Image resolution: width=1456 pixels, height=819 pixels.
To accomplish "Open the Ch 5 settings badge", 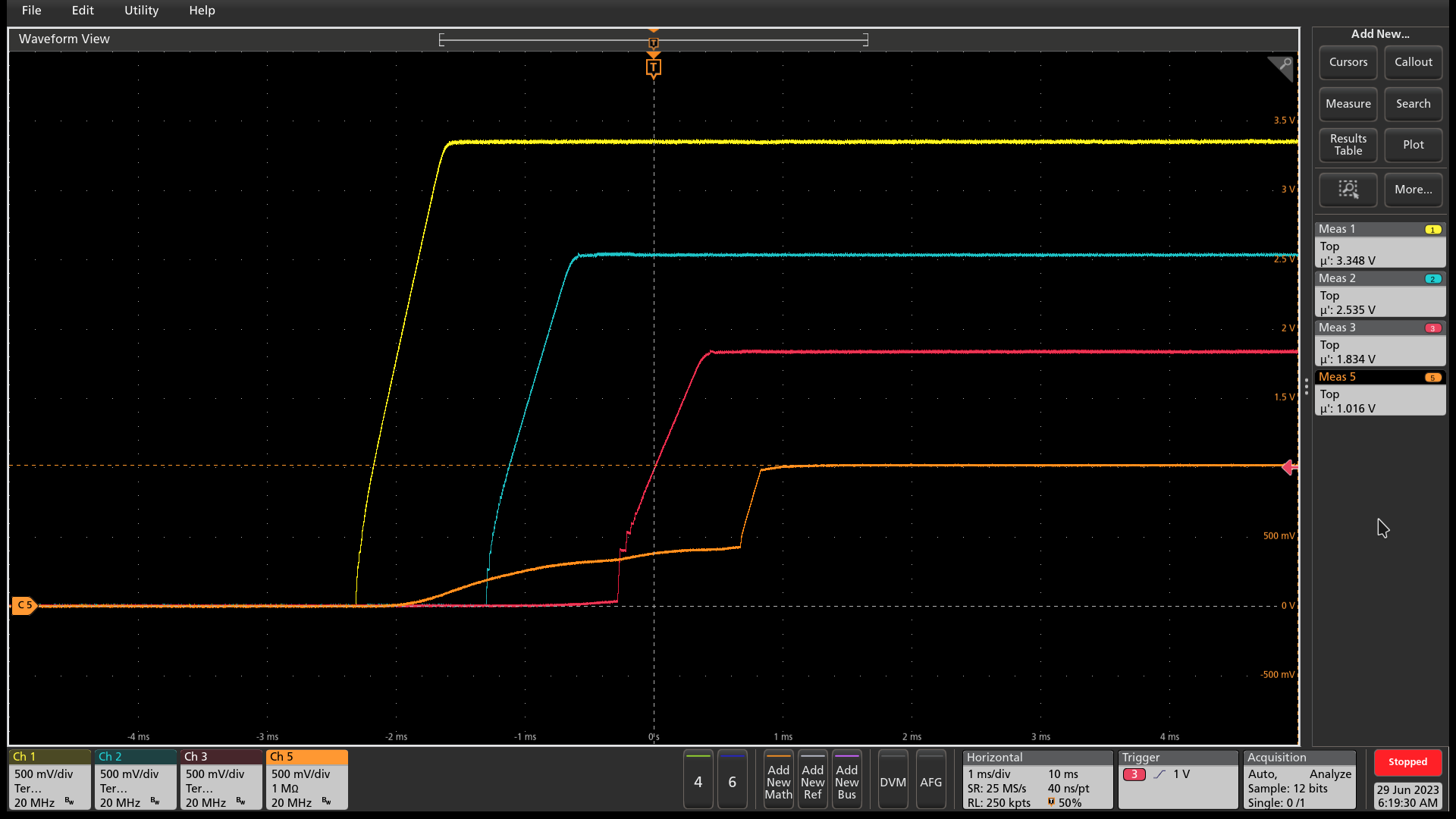I will click(306, 780).
